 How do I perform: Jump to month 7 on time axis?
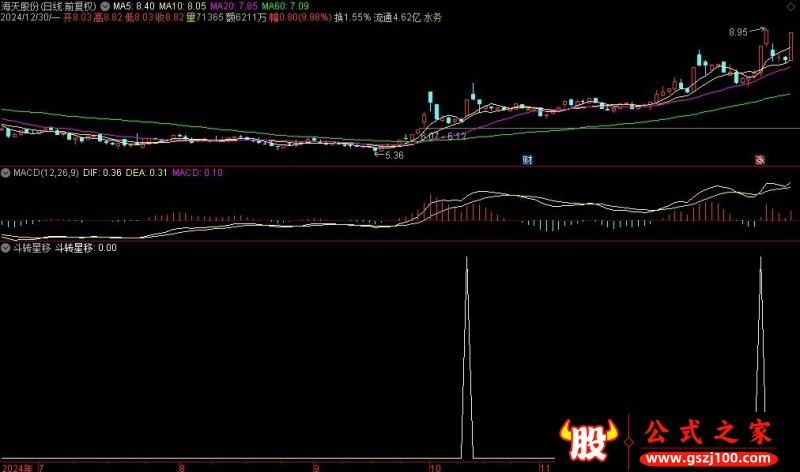coord(41,467)
